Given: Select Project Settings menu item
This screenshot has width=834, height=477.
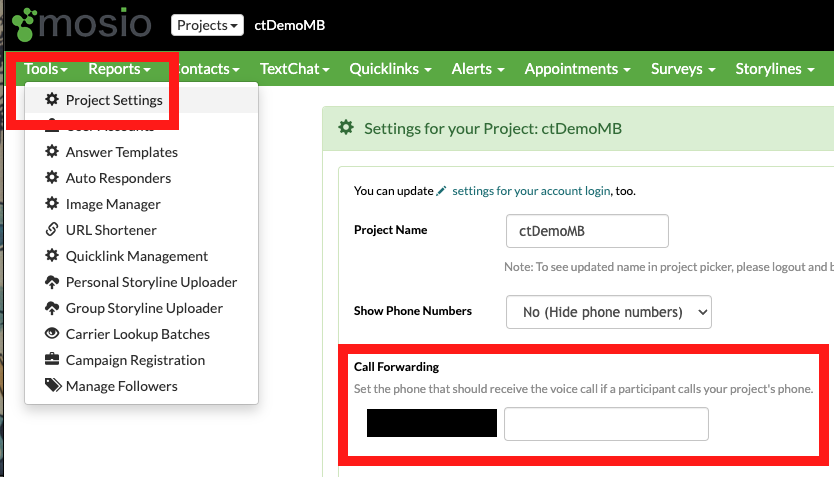Looking at the screenshot, I should pos(141,100).
